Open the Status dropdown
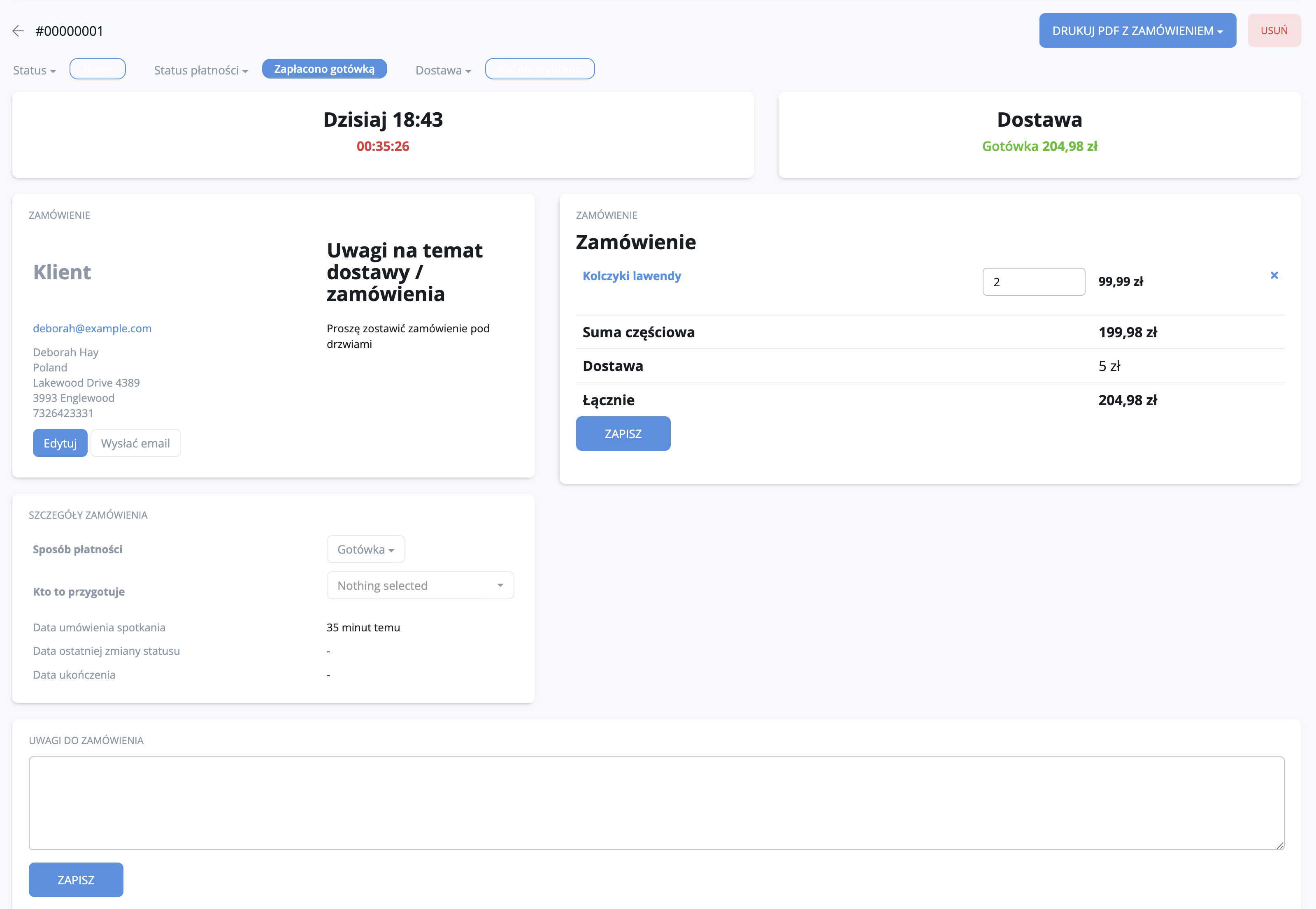The width and height of the screenshot is (1316, 909). pyautogui.click(x=34, y=71)
